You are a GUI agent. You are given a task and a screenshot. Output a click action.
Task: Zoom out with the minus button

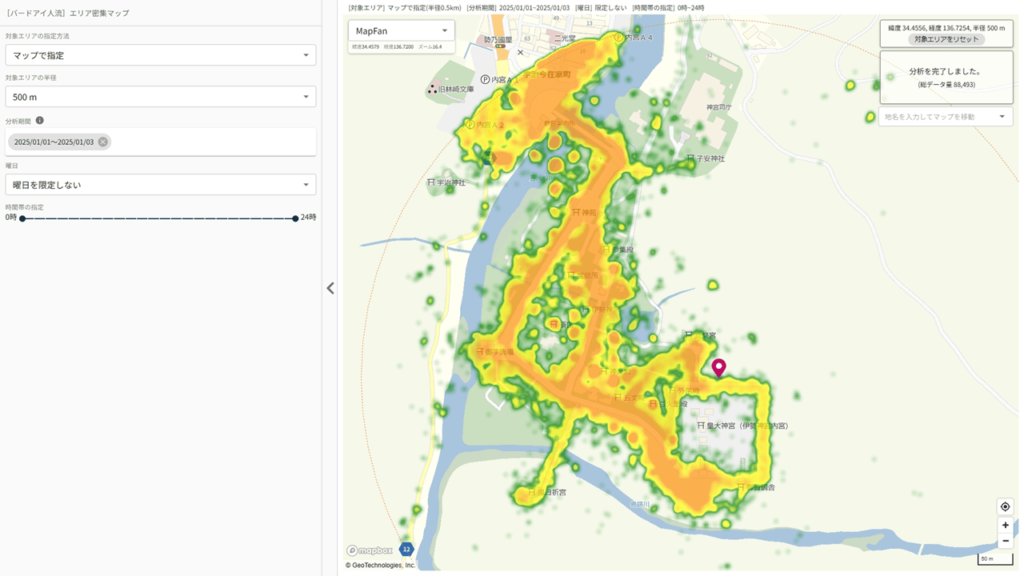(x=1005, y=541)
